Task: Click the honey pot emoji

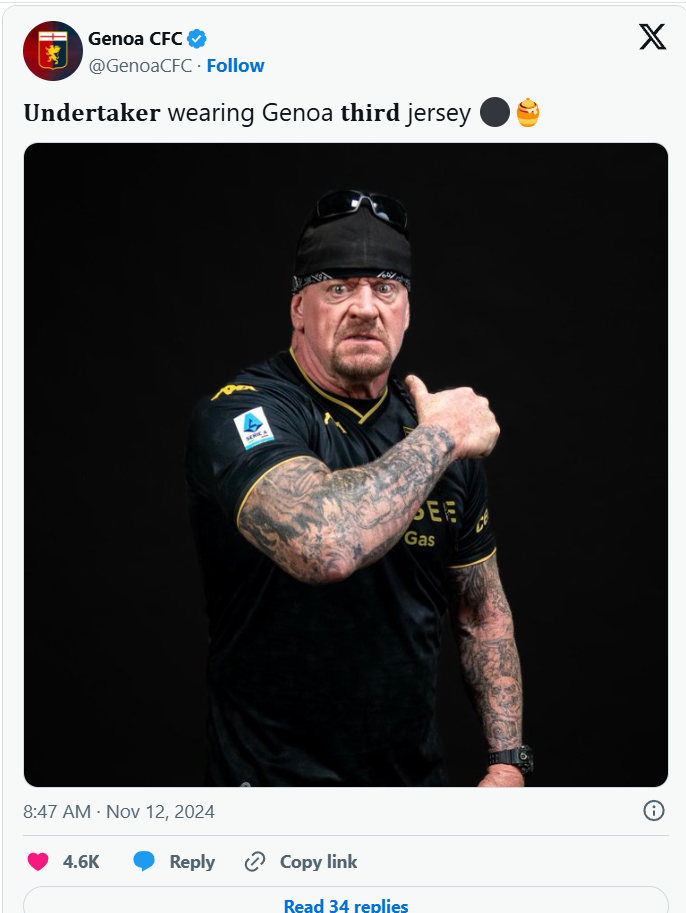Action: (528, 112)
